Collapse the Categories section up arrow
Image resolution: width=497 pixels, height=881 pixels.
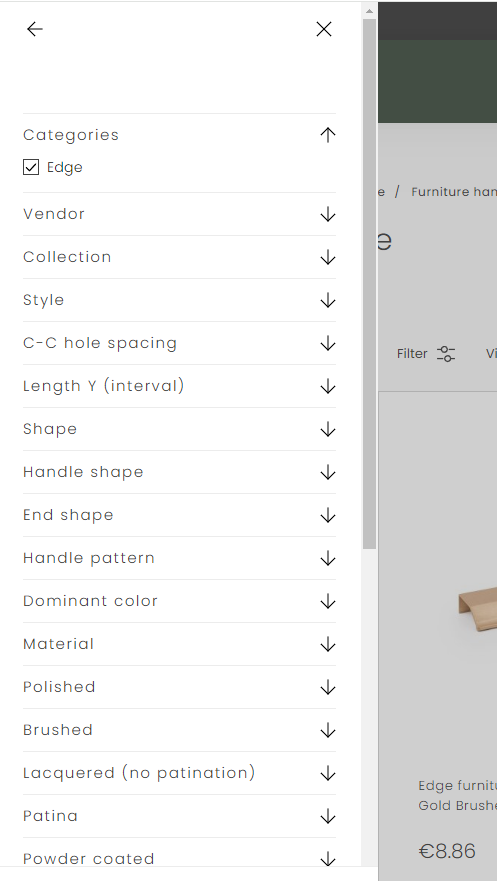point(328,135)
